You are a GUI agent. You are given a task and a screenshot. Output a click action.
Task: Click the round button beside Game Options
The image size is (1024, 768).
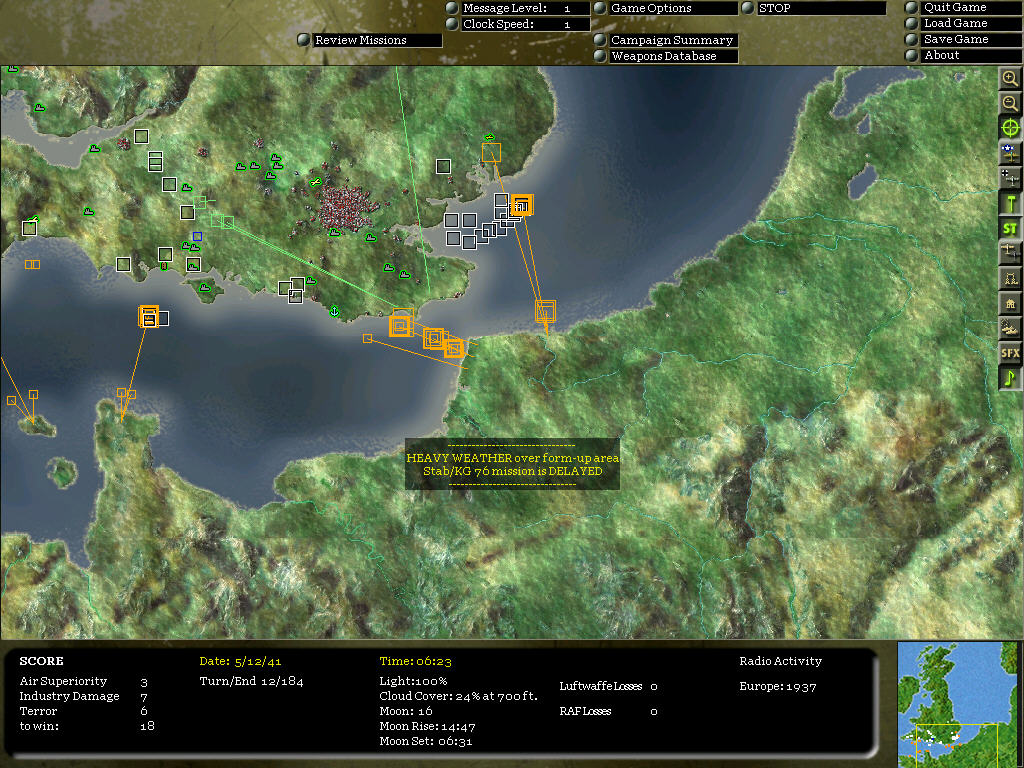(600, 8)
